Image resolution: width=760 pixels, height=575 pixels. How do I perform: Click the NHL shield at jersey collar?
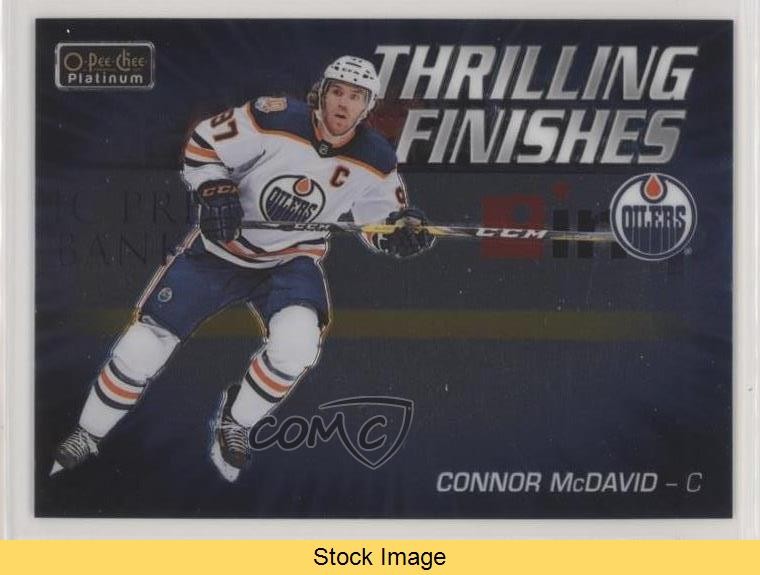325,146
